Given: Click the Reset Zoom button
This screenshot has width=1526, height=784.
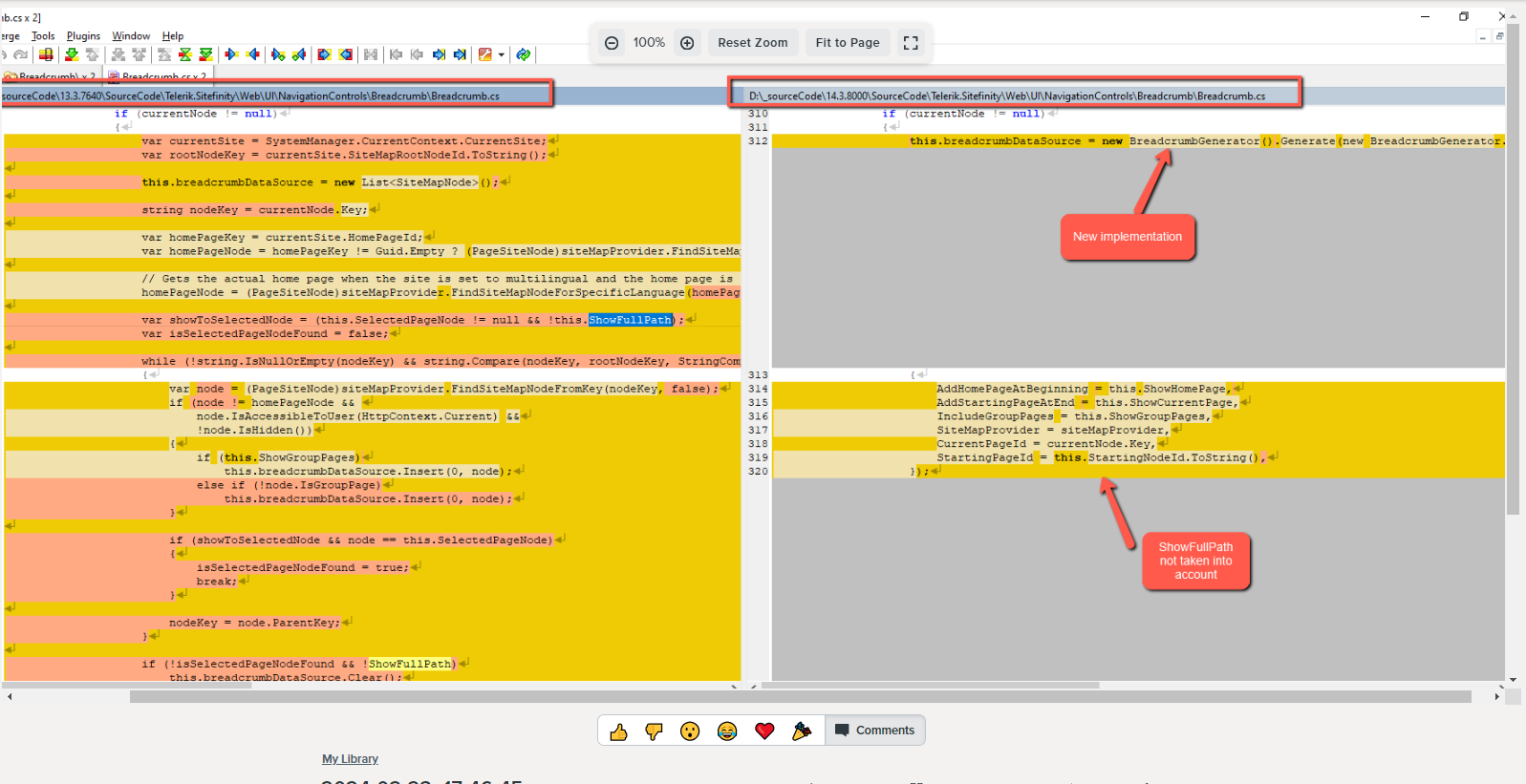Looking at the screenshot, I should pyautogui.click(x=753, y=43).
